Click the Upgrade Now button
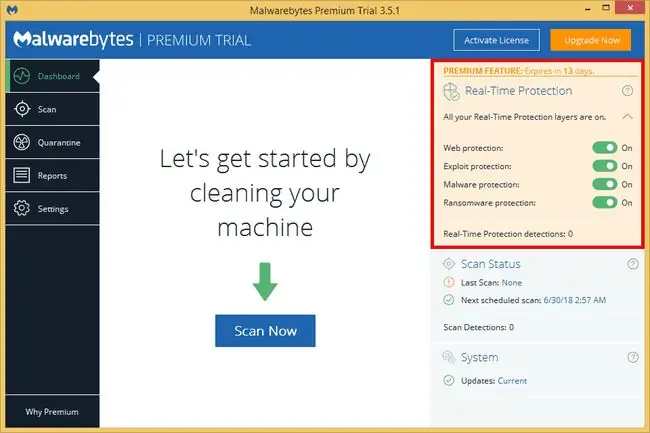The height and width of the screenshot is (433, 650). [591, 40]
